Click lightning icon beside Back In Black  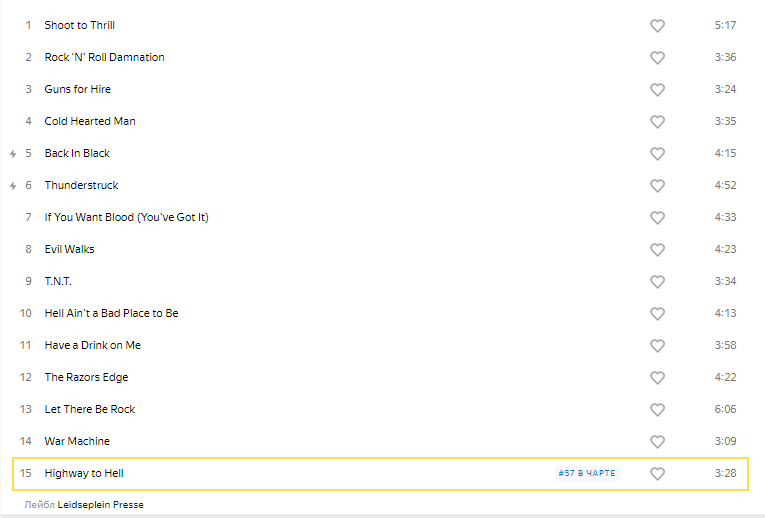pos(13,154)
